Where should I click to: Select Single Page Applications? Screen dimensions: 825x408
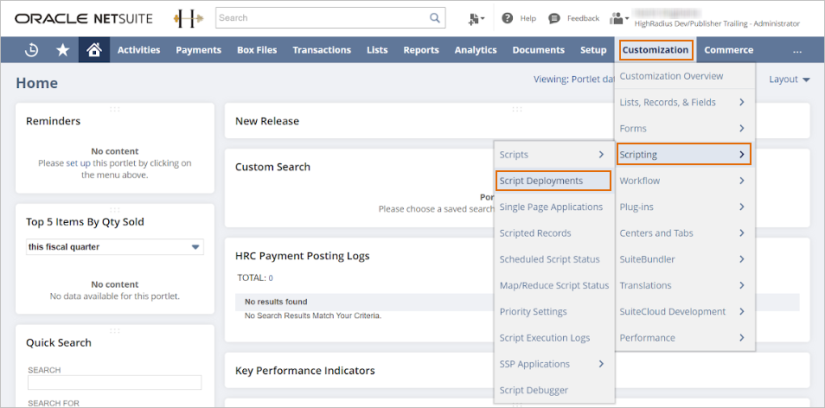pyautogui.click(x=554, y=207)
